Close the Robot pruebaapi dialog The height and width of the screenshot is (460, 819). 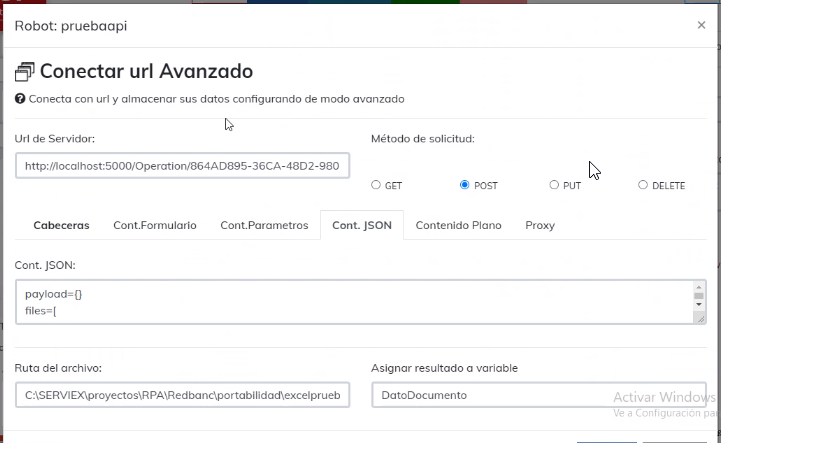pos(701,25)
